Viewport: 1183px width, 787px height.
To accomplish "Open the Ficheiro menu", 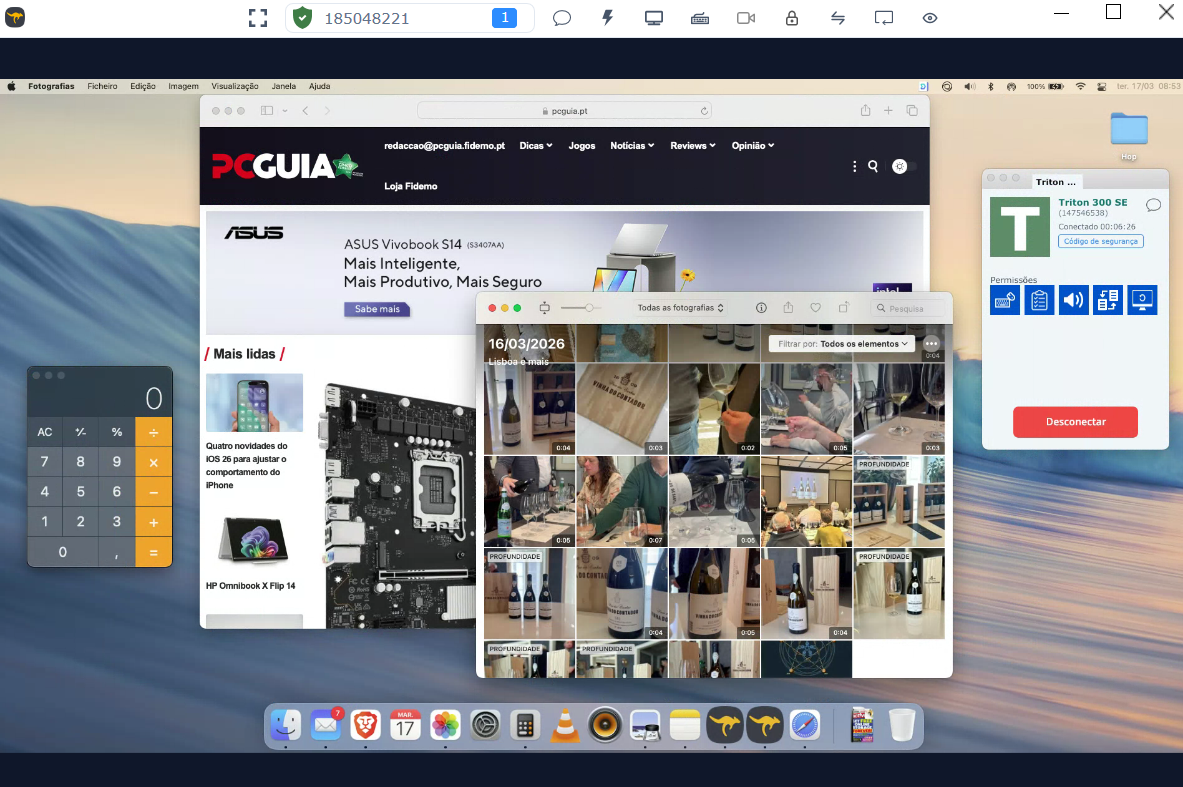I will [102, 86].
